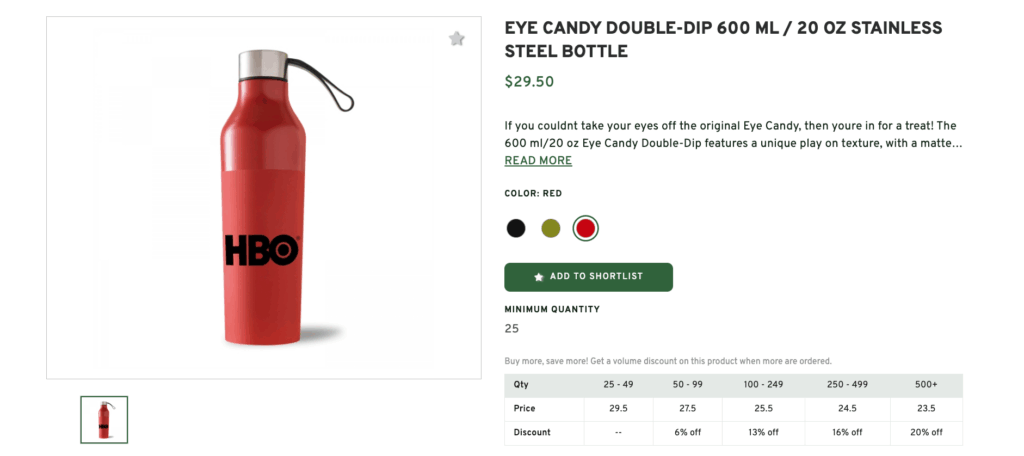Screen dimensions: 1024x456
Task: Click the 20% off discount cell
Action: coord(925,432)
